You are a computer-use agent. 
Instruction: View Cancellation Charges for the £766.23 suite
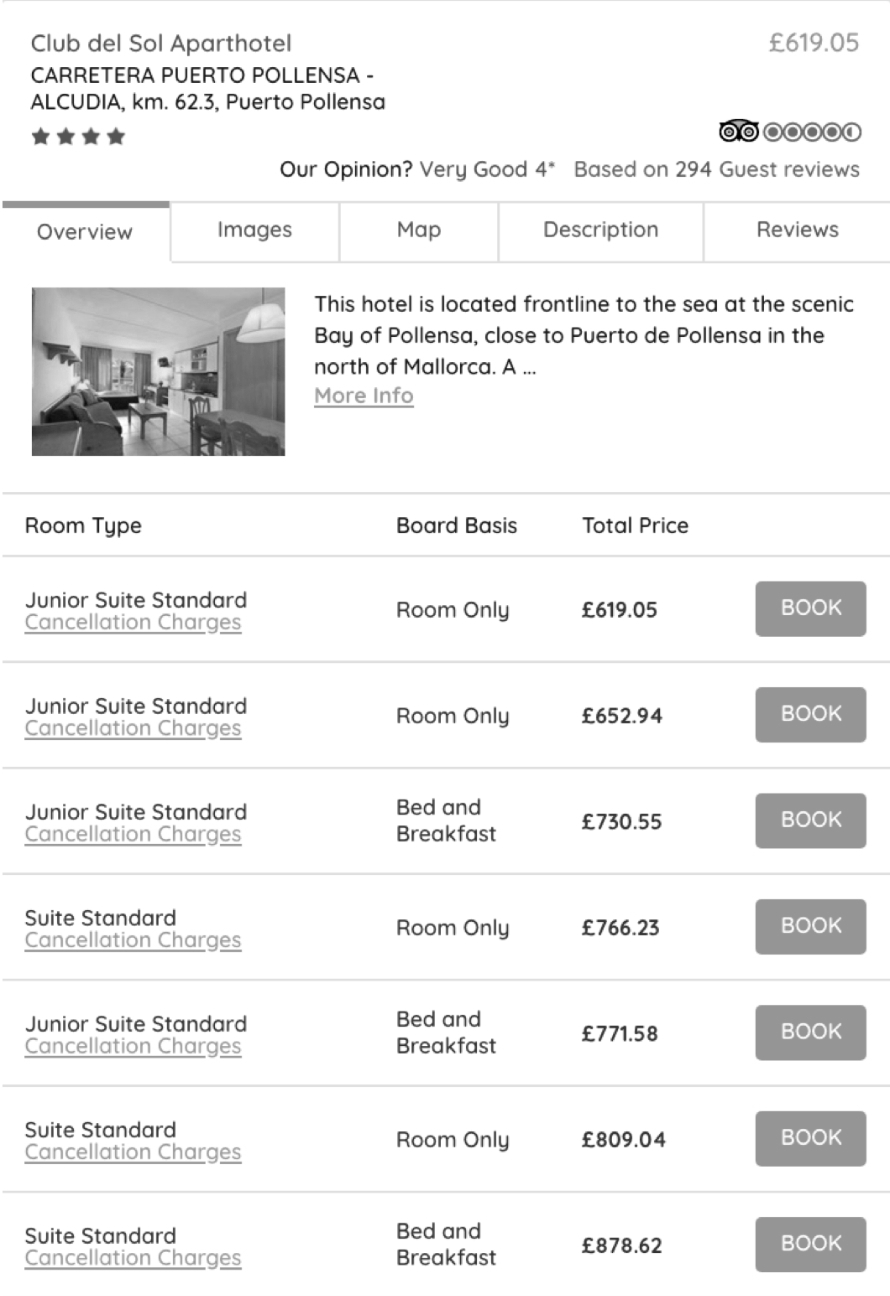pos(133,941)
